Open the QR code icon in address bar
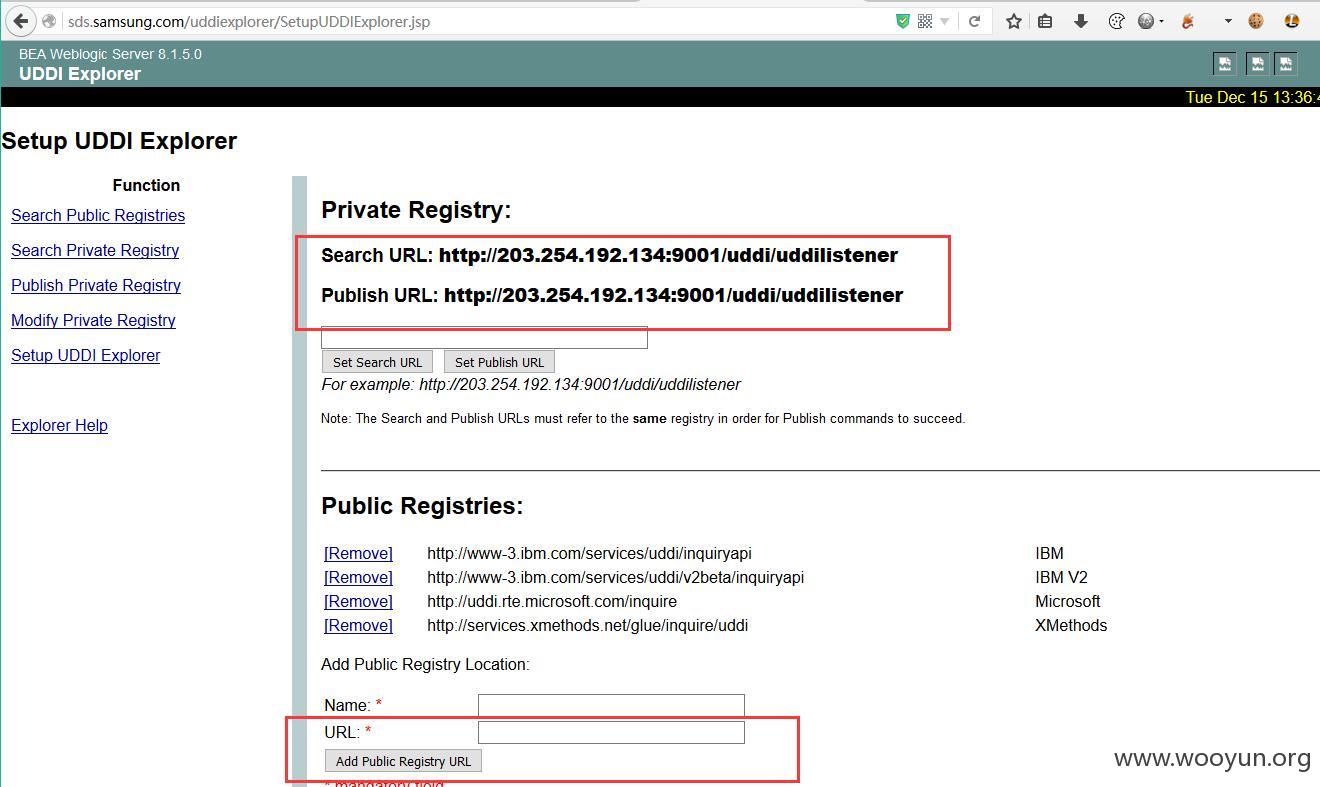Screen dimensions: 1320x787 pos(925,21)
